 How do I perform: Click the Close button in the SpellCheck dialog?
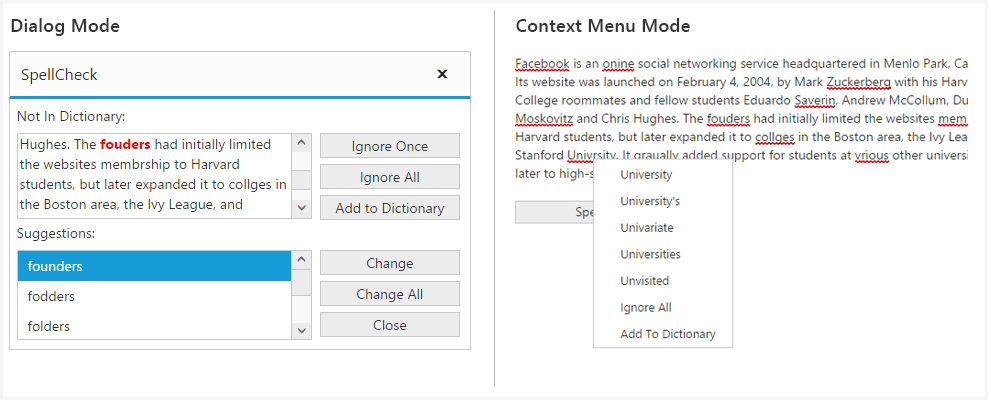click(x=390, y=325)
